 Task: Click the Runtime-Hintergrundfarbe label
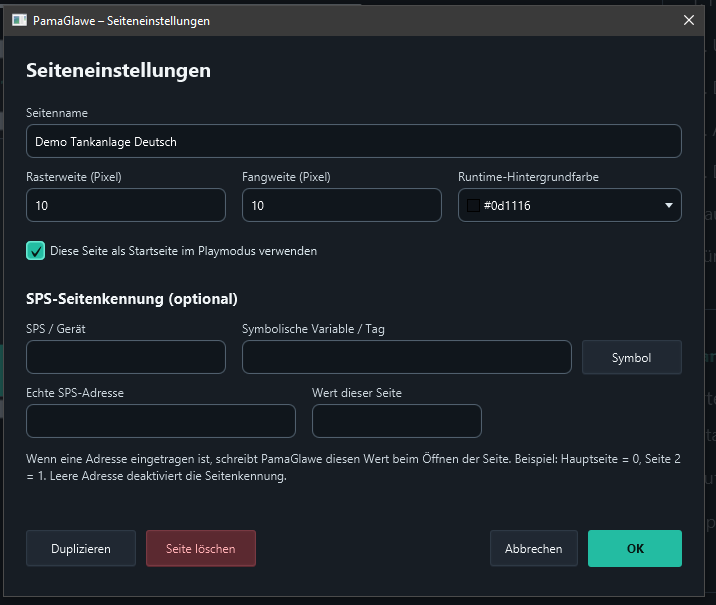click(x=528, y=177)
